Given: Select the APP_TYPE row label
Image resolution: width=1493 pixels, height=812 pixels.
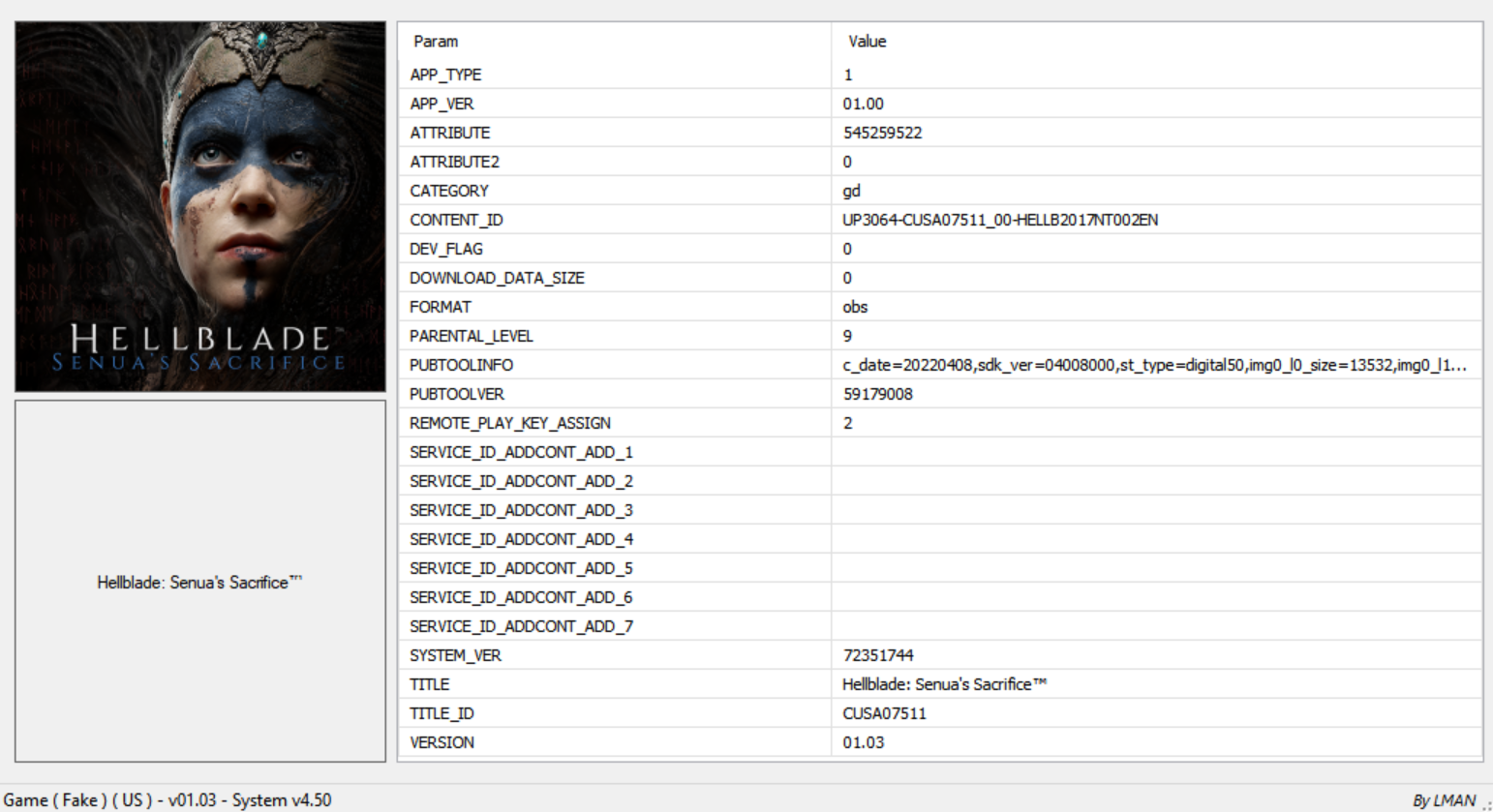Looking at the screenshot, I should click(445, 75).
